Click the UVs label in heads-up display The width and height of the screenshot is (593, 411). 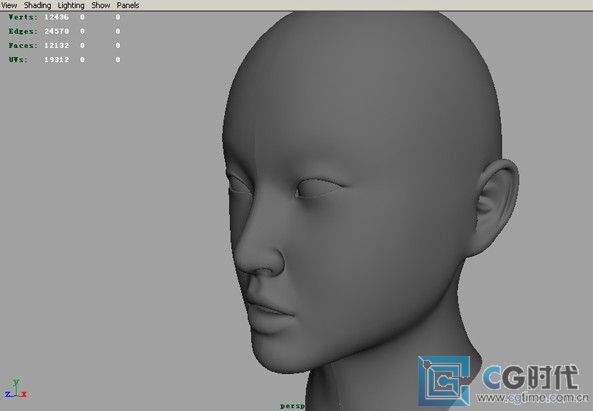coord(18,60)
